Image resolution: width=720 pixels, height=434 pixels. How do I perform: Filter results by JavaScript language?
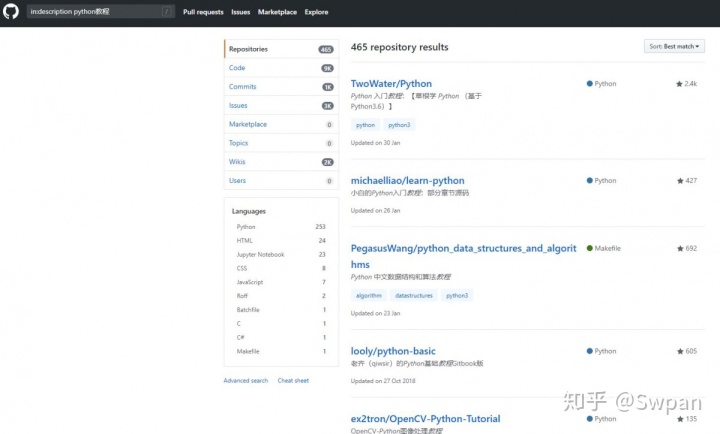tap(281, 282)
